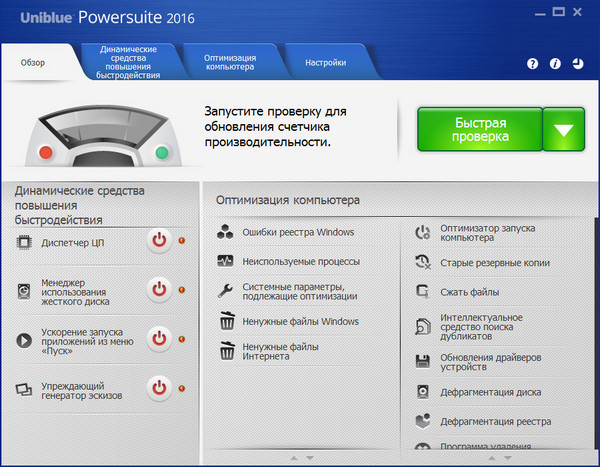The width and height of the screenshot is (600, 467).
Task: Start scan with Быстрая проверка button
Action: point(480,129)
